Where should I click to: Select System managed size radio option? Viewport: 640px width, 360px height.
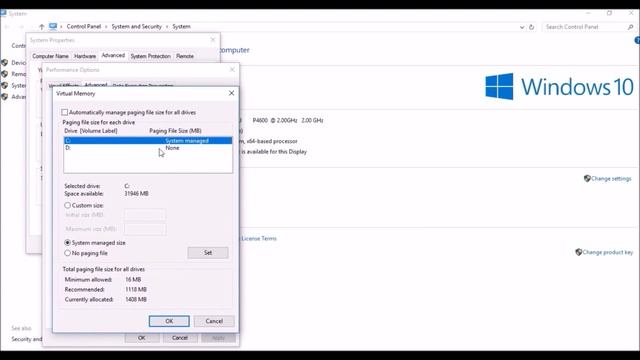point(67,242)
